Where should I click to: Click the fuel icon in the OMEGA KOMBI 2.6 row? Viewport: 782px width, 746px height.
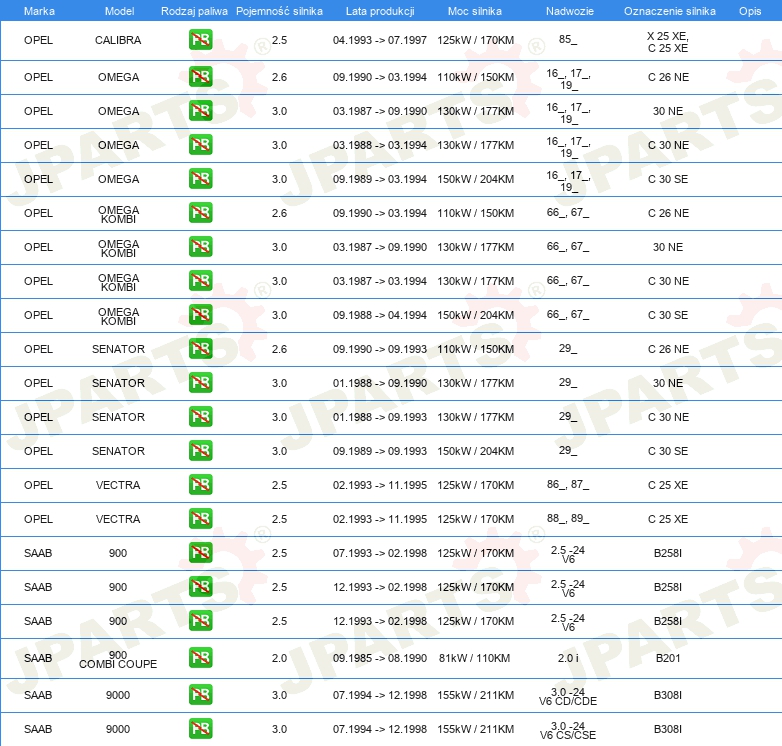point(200,212)
